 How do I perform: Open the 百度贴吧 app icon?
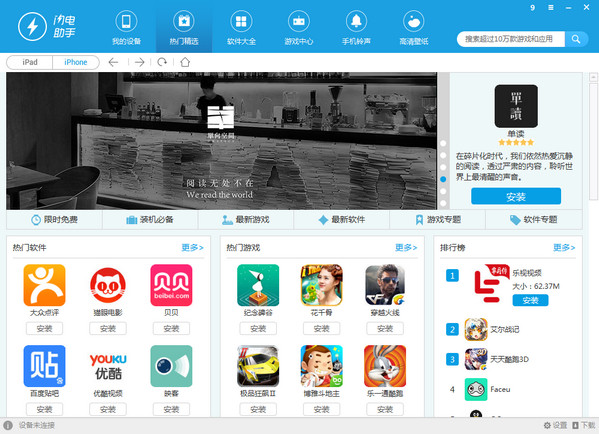coord(44,366)
